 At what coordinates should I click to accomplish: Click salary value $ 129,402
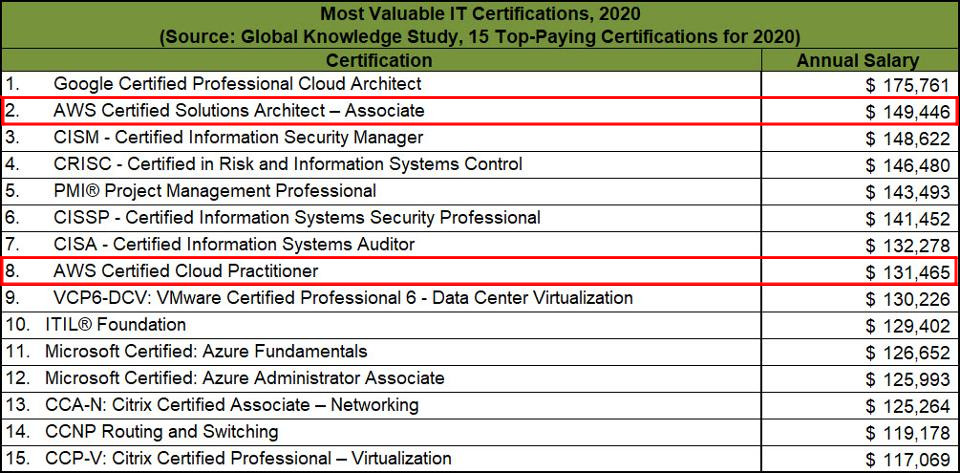click(x=907, y=327)
